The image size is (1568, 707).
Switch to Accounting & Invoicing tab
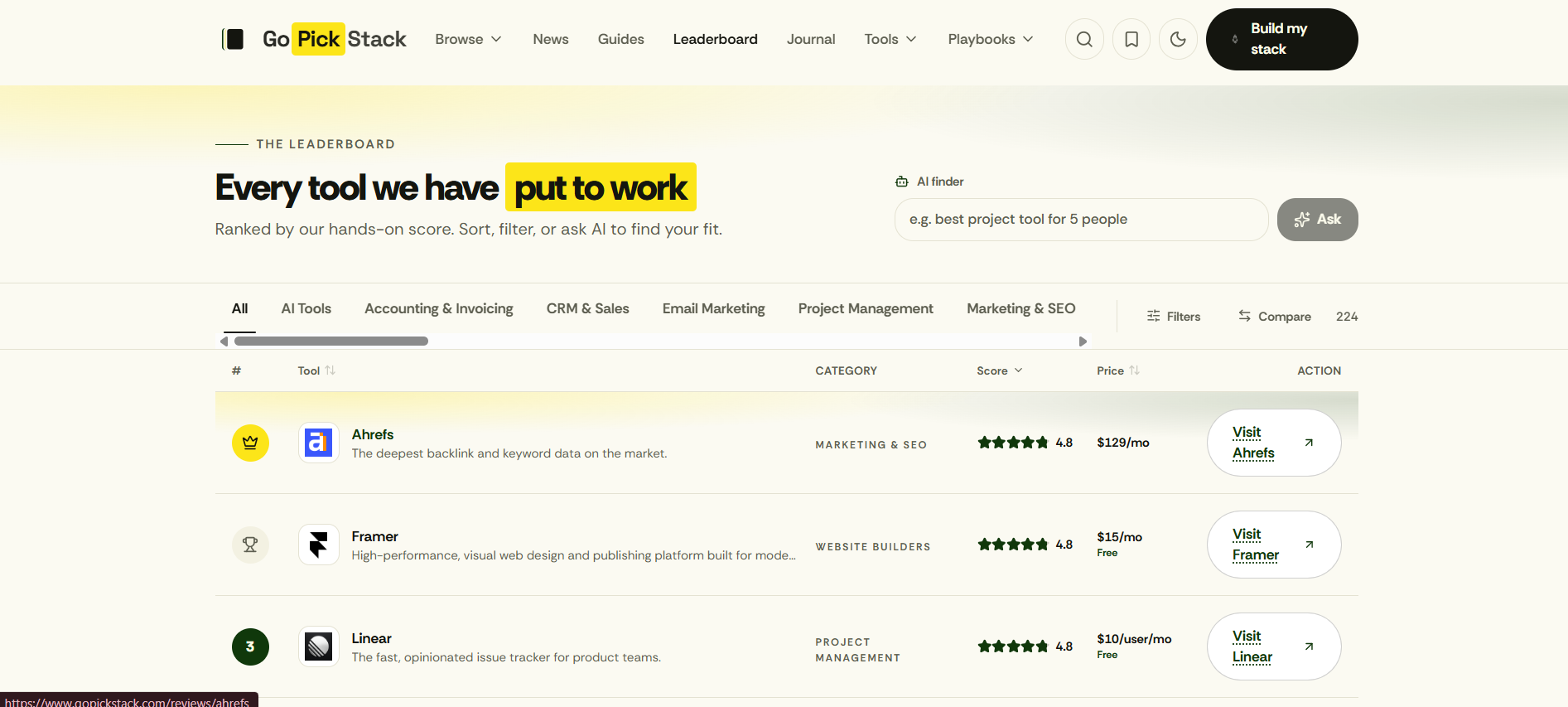tap(439, 308)
